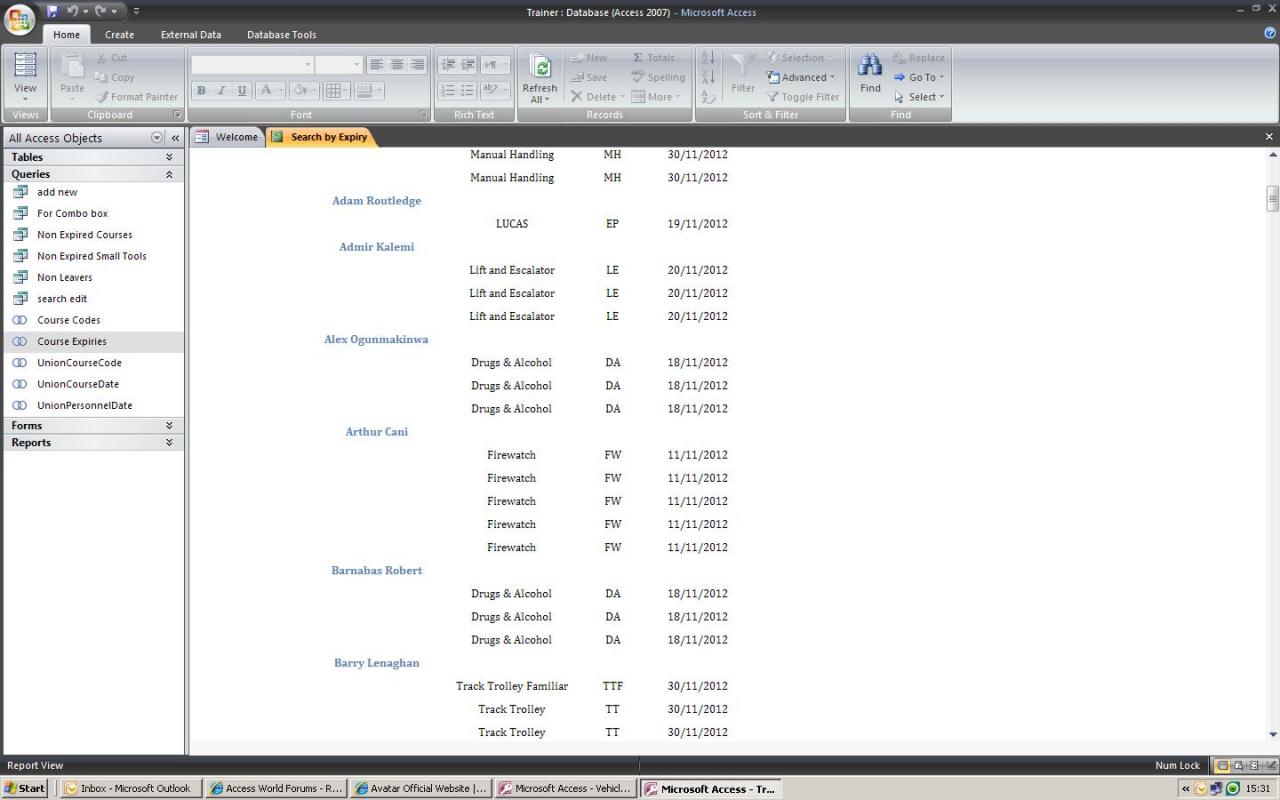The height and width of the screenshot is (800, 1280).
Task: Click the Windows Start button
Action: [25, 788]
